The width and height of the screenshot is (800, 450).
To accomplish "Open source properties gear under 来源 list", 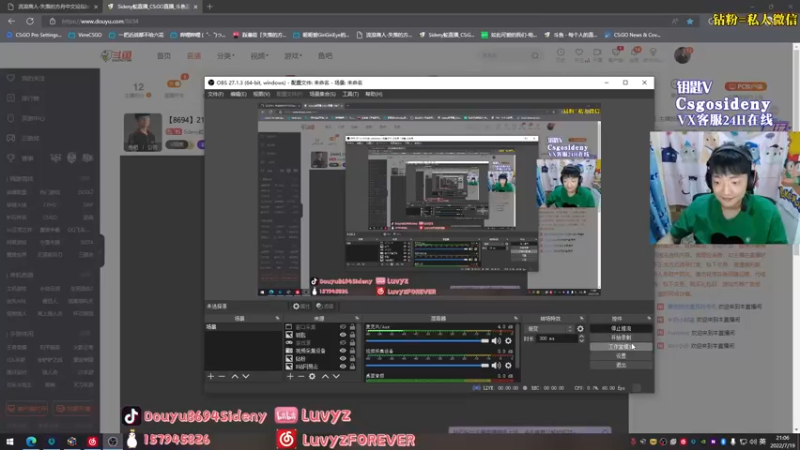I will (x=312, y=377).
